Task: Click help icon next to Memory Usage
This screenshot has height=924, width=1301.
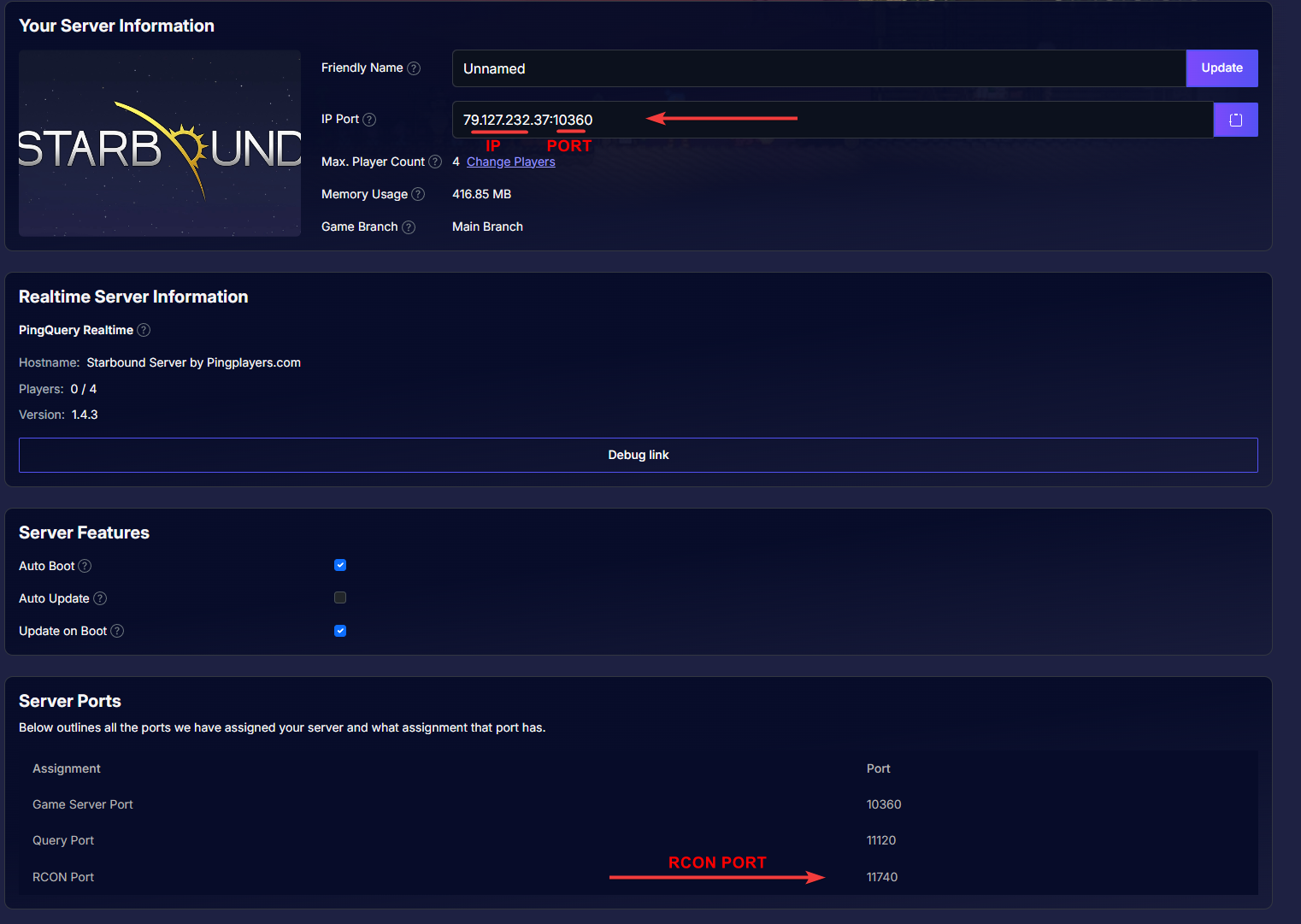Action: [x=418, y=194]
